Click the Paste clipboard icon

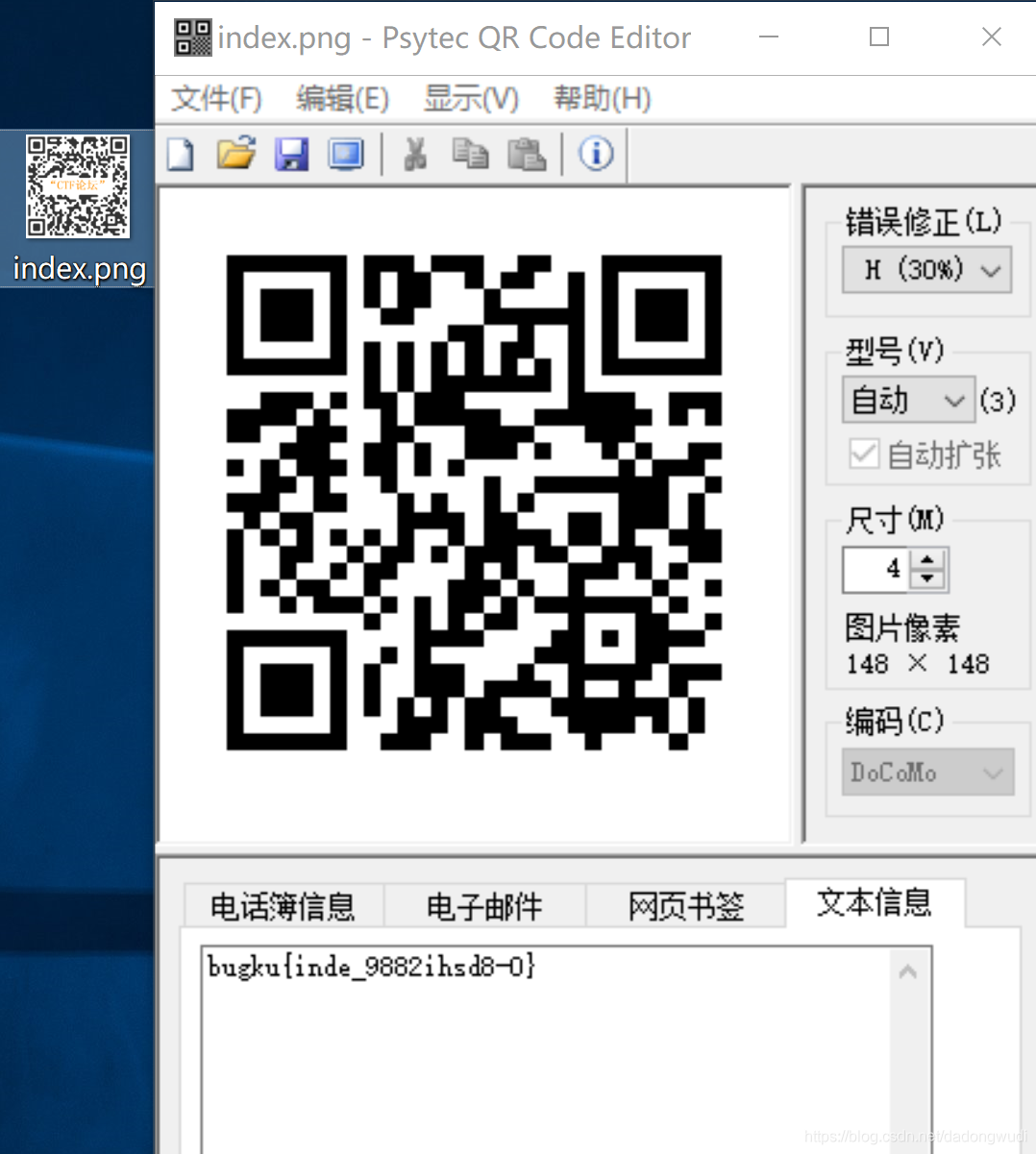pos(526,154)
